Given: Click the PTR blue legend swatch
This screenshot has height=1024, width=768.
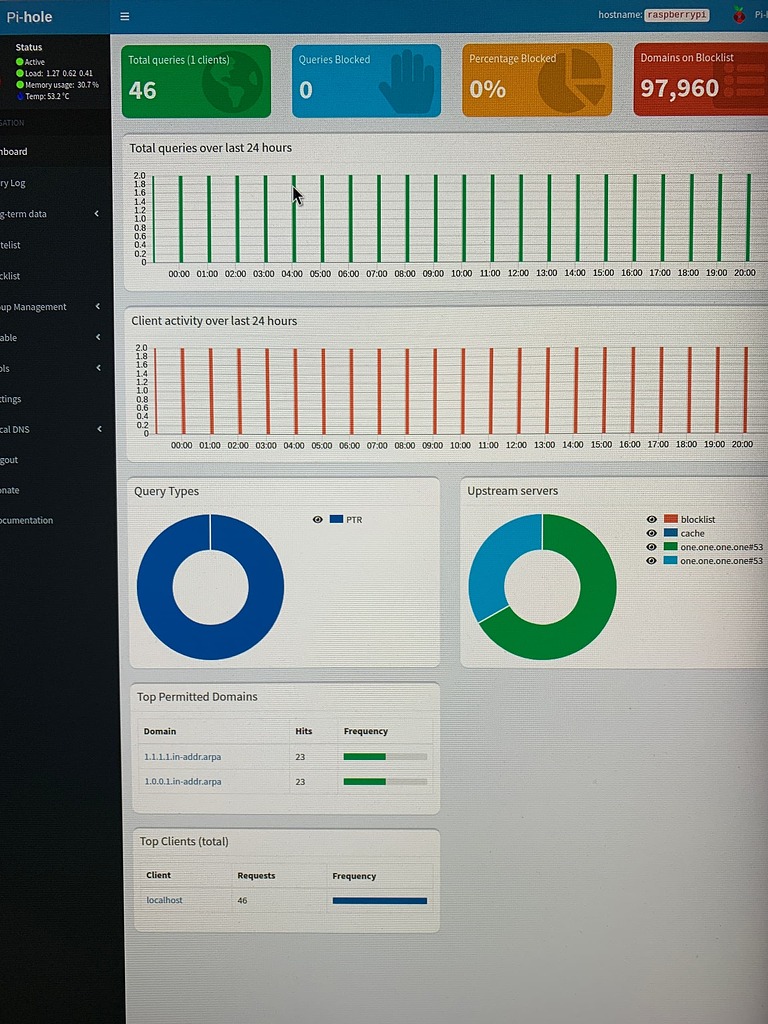Looking at the screenshot, I should [336, 519].
